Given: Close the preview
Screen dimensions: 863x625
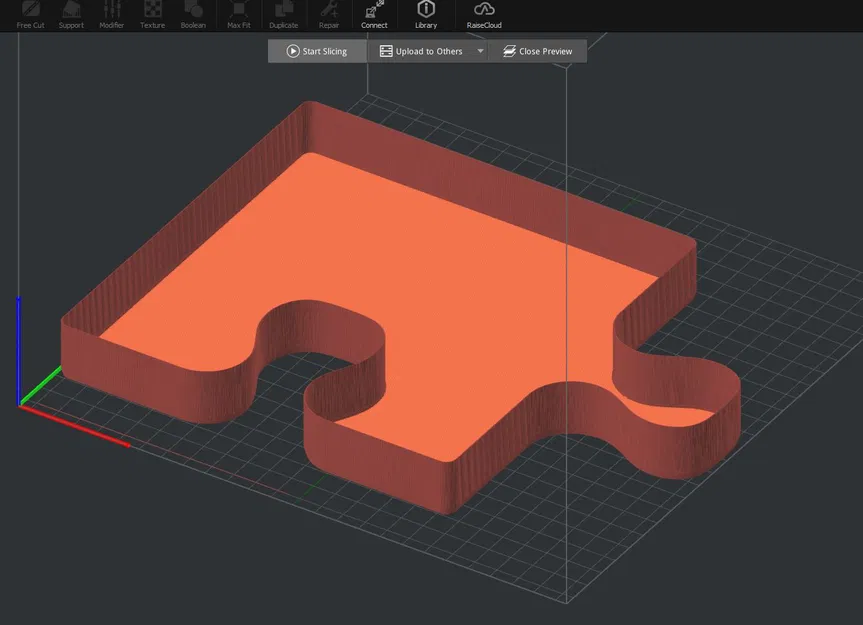Looking at the screenshot, I should (537, 51).
